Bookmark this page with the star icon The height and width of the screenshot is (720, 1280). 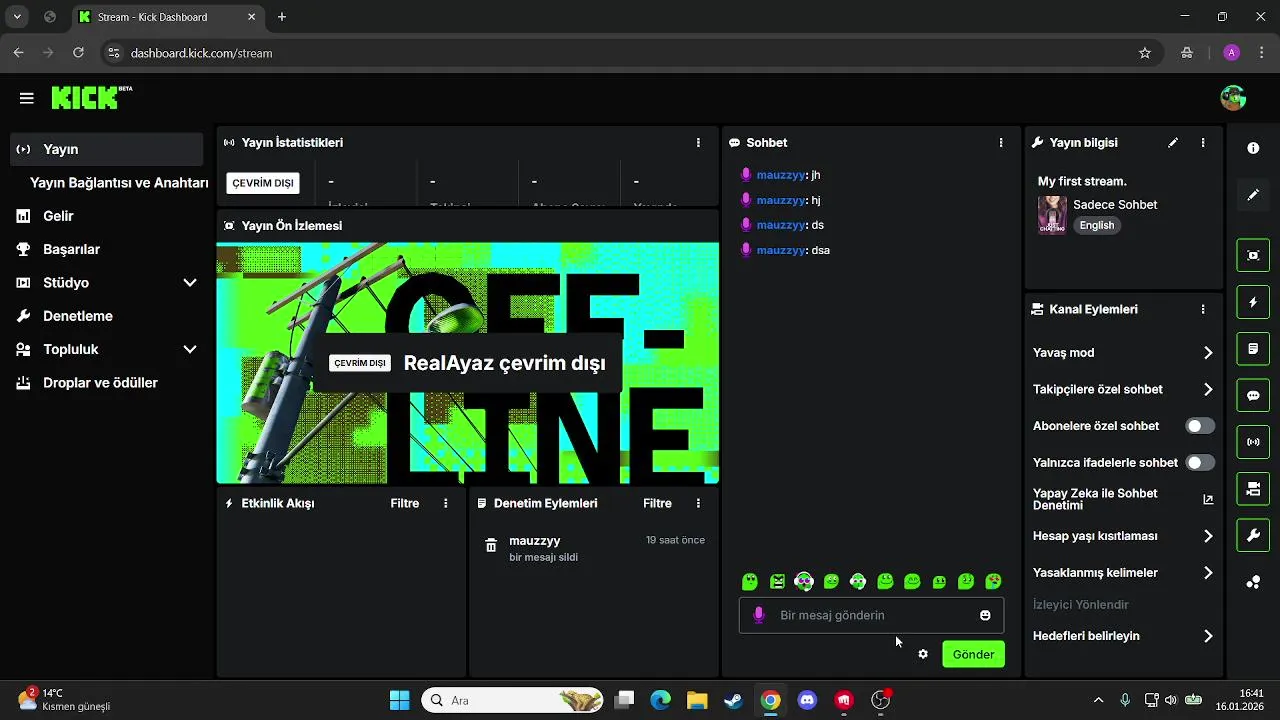(x=1145, y=53)
